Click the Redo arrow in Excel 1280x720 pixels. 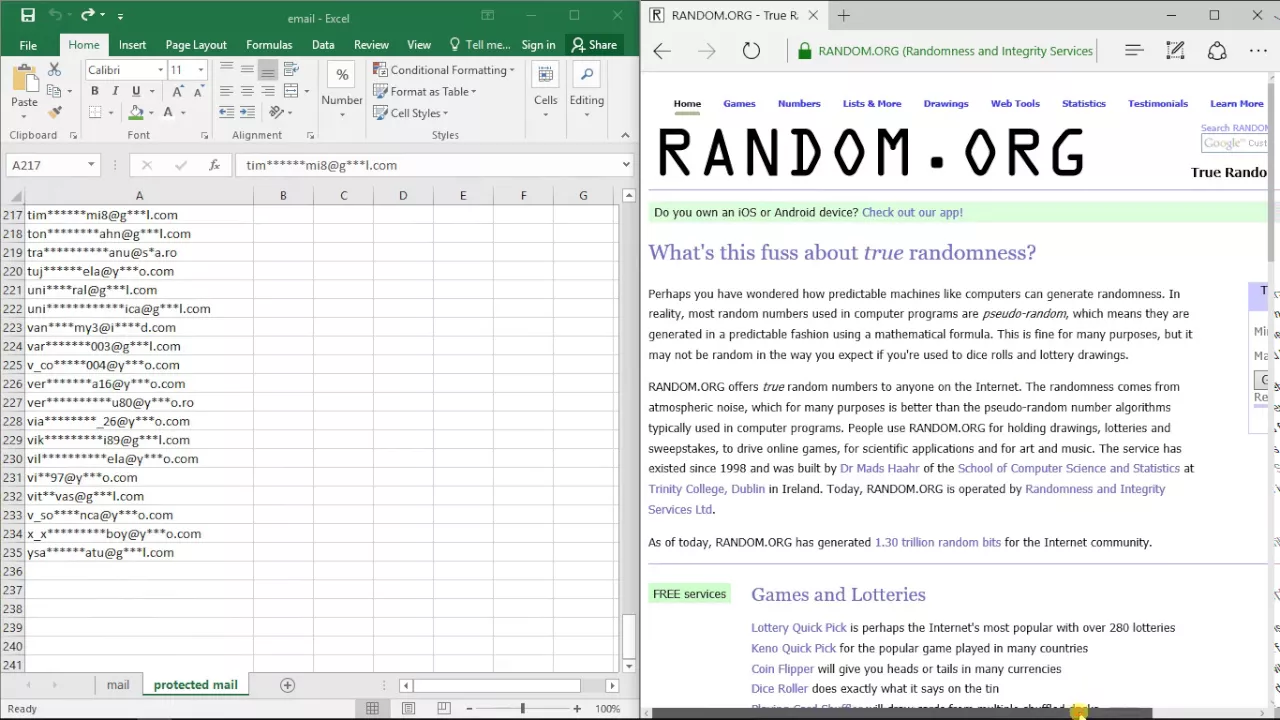[87, 15]
